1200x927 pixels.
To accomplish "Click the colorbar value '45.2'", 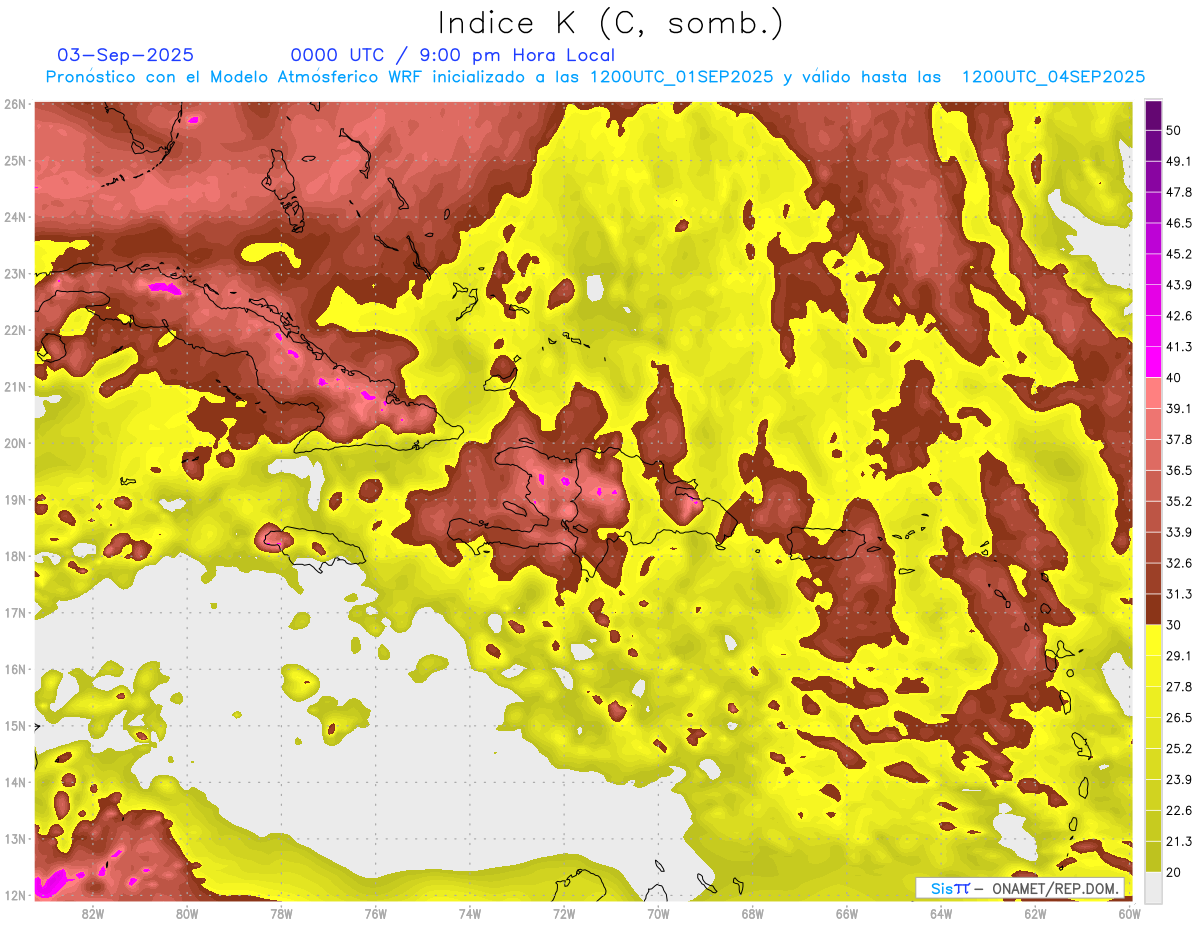I will [x=1178, y=254].
